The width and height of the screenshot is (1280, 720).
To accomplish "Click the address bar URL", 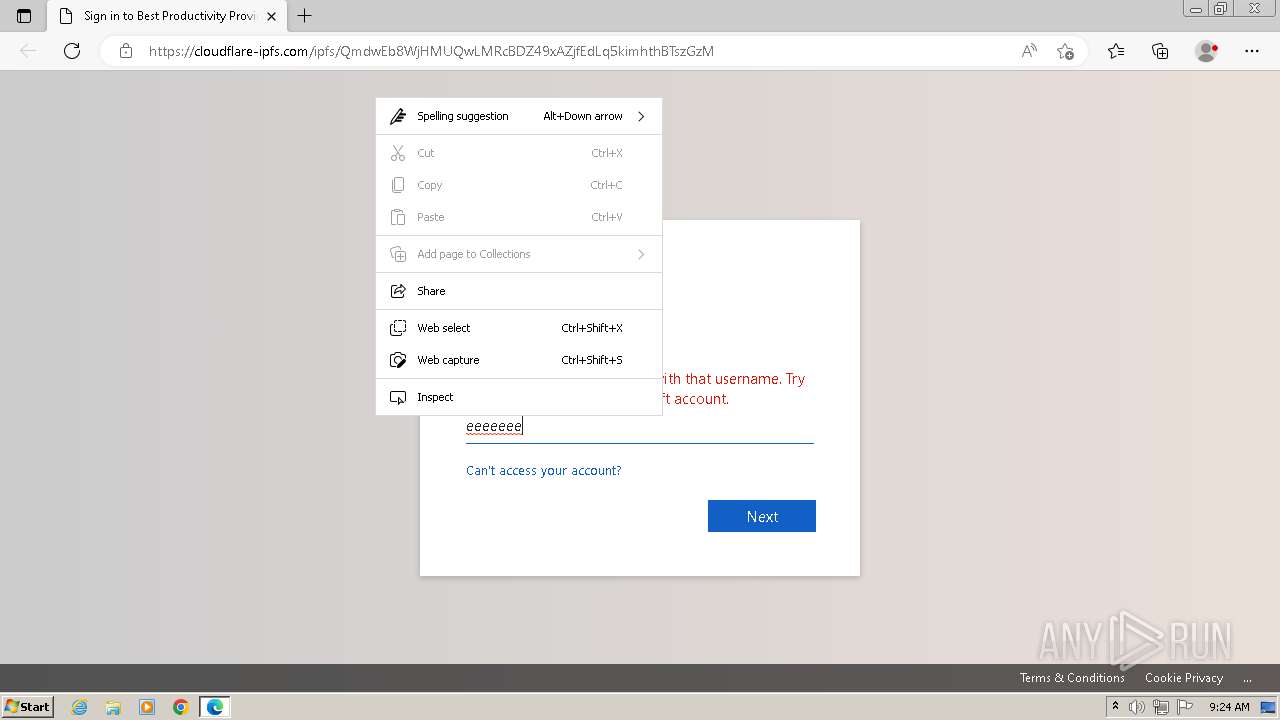I will [x=431, y=51].
